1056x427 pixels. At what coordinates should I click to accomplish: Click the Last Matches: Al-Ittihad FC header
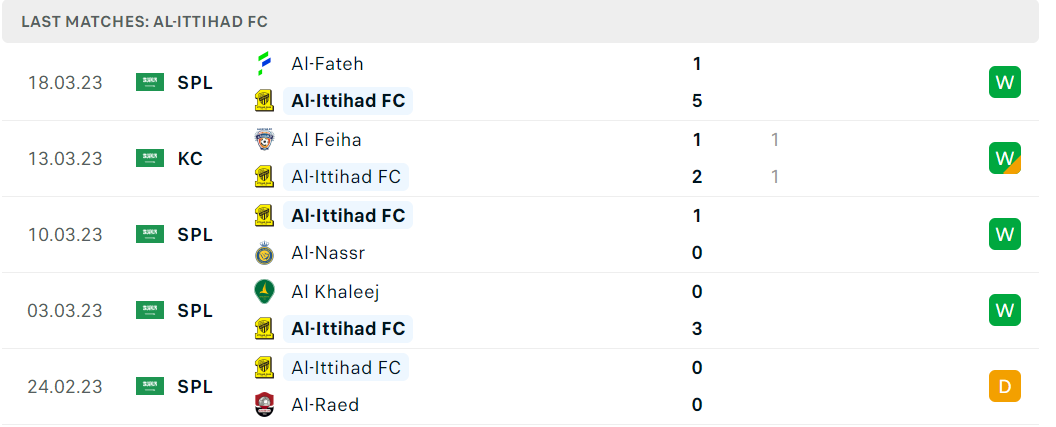point(144,22)
